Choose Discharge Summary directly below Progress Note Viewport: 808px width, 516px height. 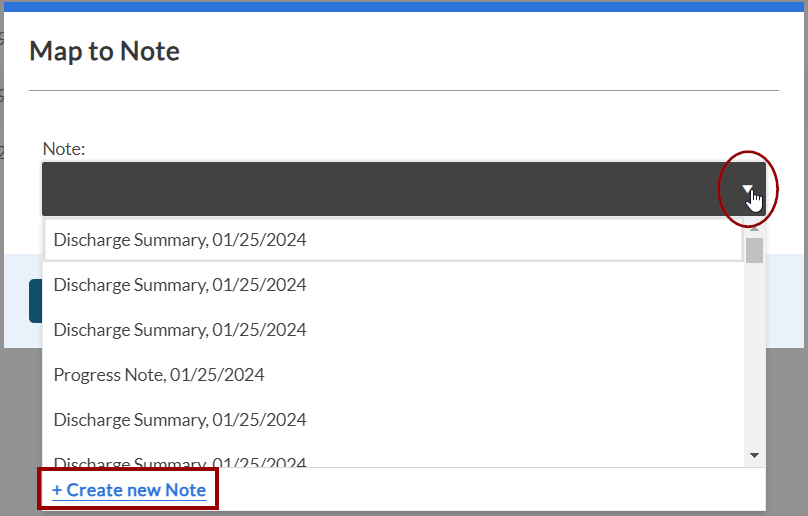(180, 420)
